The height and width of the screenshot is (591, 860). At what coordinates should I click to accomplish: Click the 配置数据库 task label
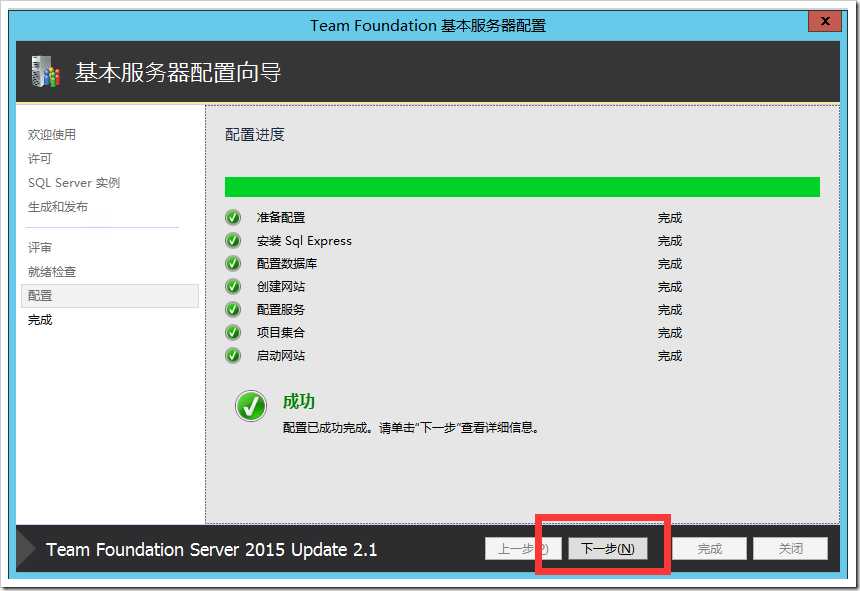tap(287, 264)
